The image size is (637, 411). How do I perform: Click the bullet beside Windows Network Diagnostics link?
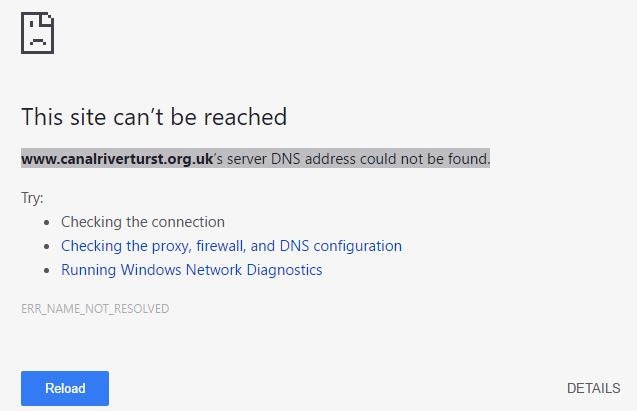(46, 270)
